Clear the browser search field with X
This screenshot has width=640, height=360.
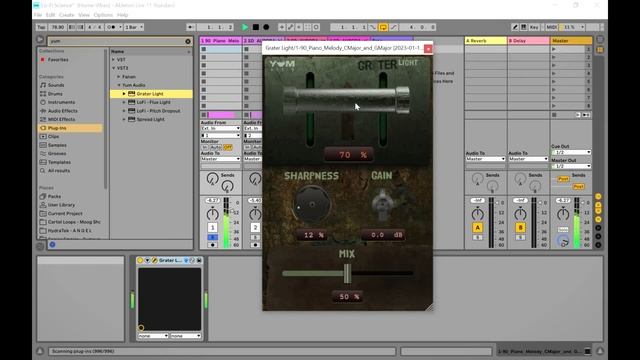pos(188,41)
